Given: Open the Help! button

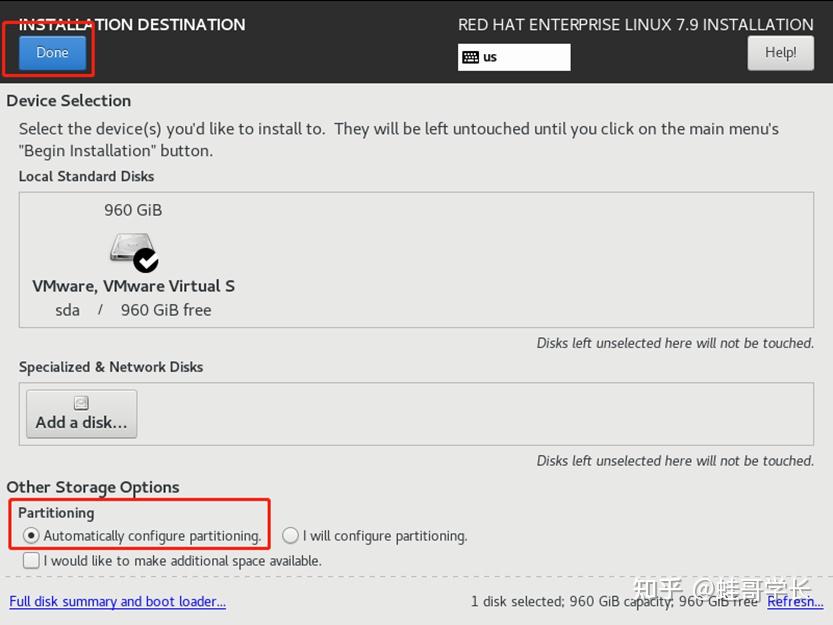Looking at the screenshot, I should click(780, 53).
